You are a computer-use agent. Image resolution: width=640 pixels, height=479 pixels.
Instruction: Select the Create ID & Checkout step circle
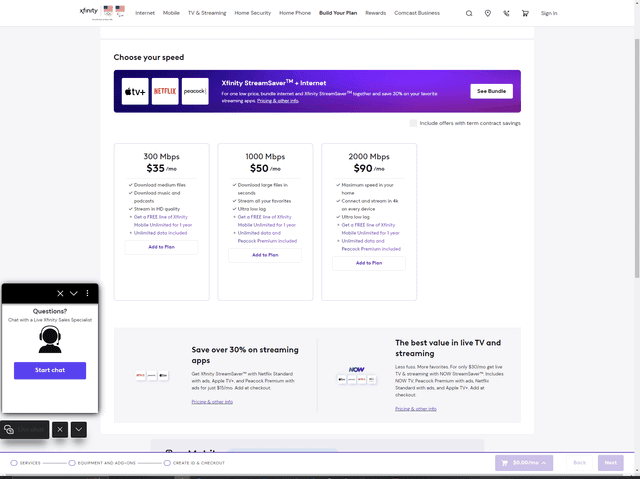pos(167,463)
